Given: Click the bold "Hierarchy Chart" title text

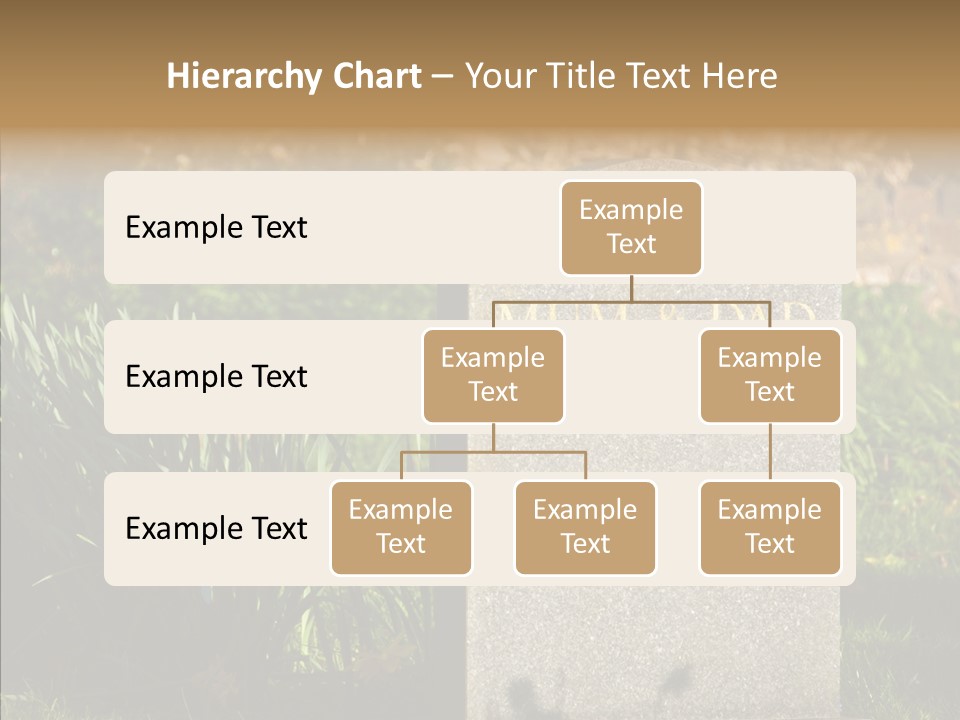Looking at the screenshot, I should (x=293, y=76).
